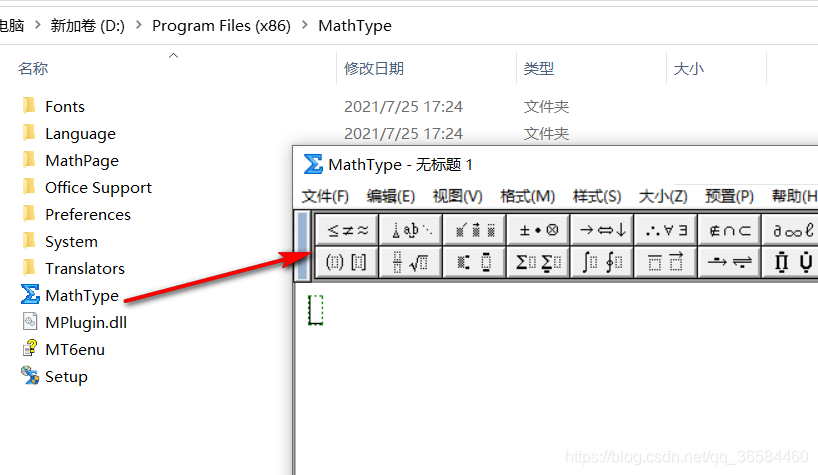This screenshot has height=475, width=818.
Task: Click MathType breadcrumb in address bar
Action: pyautogui.click(x=355, y=26)
